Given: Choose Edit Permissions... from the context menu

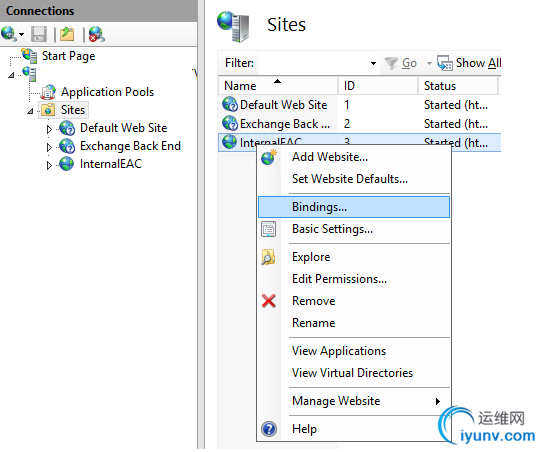Looking at the screenshot, I should (x=354, y=279).
